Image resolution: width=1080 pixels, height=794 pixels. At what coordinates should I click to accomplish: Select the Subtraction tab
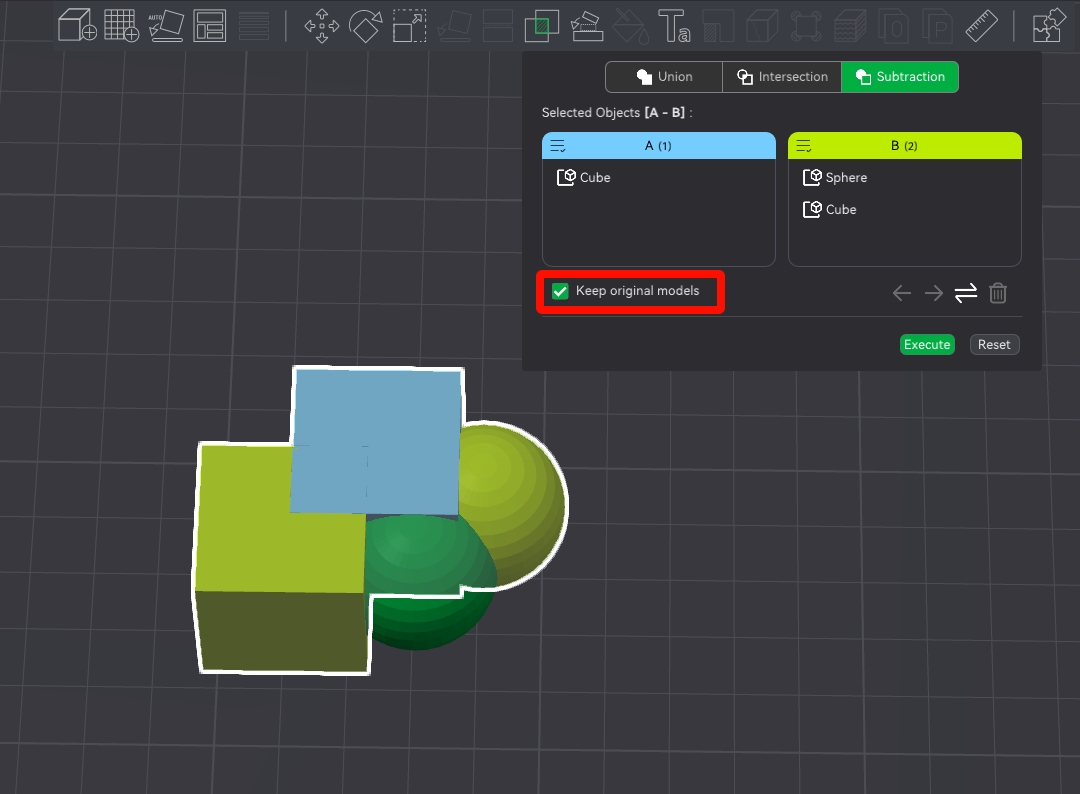coord(900,77)
